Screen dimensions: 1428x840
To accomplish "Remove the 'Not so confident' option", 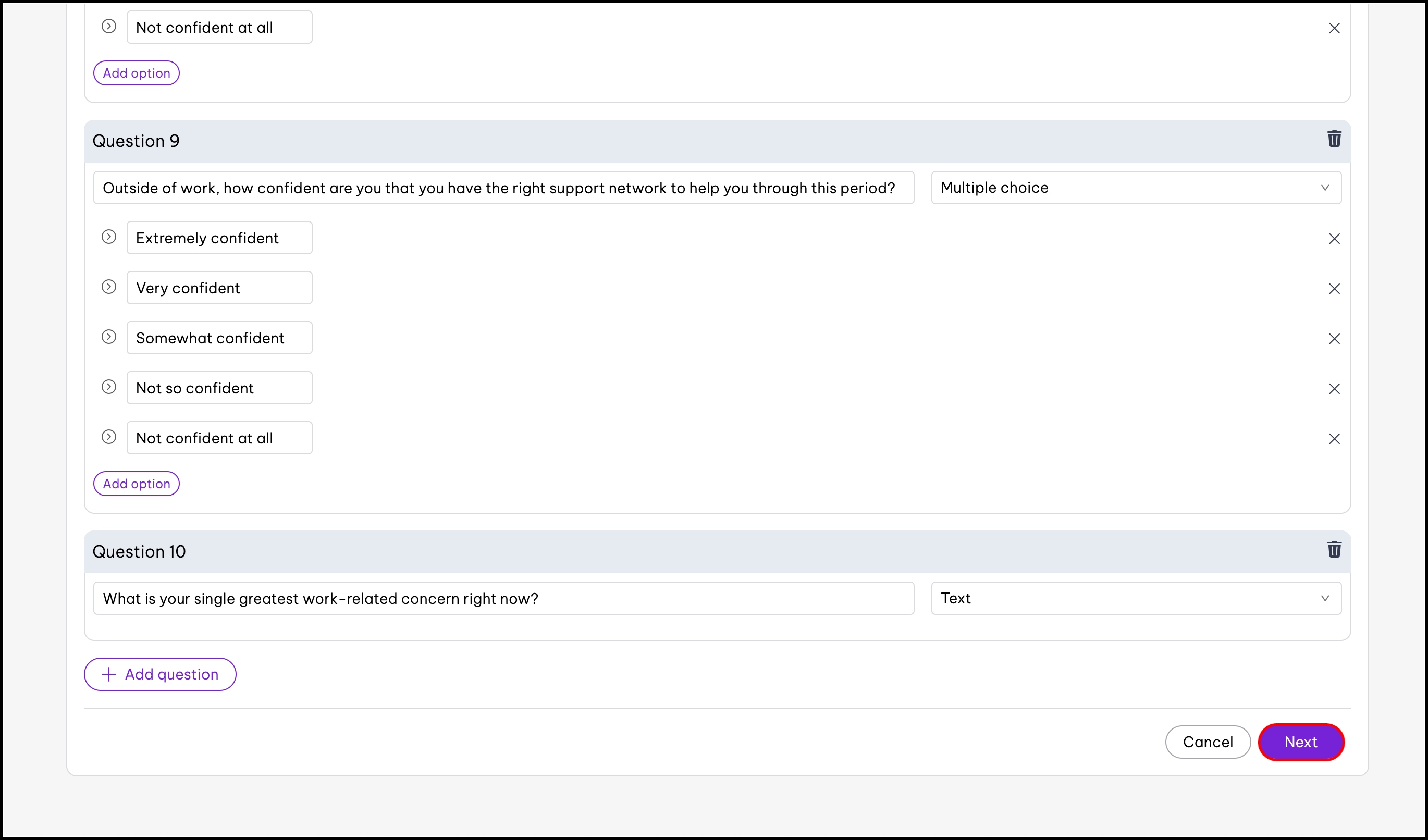I will pos(1334,389).
